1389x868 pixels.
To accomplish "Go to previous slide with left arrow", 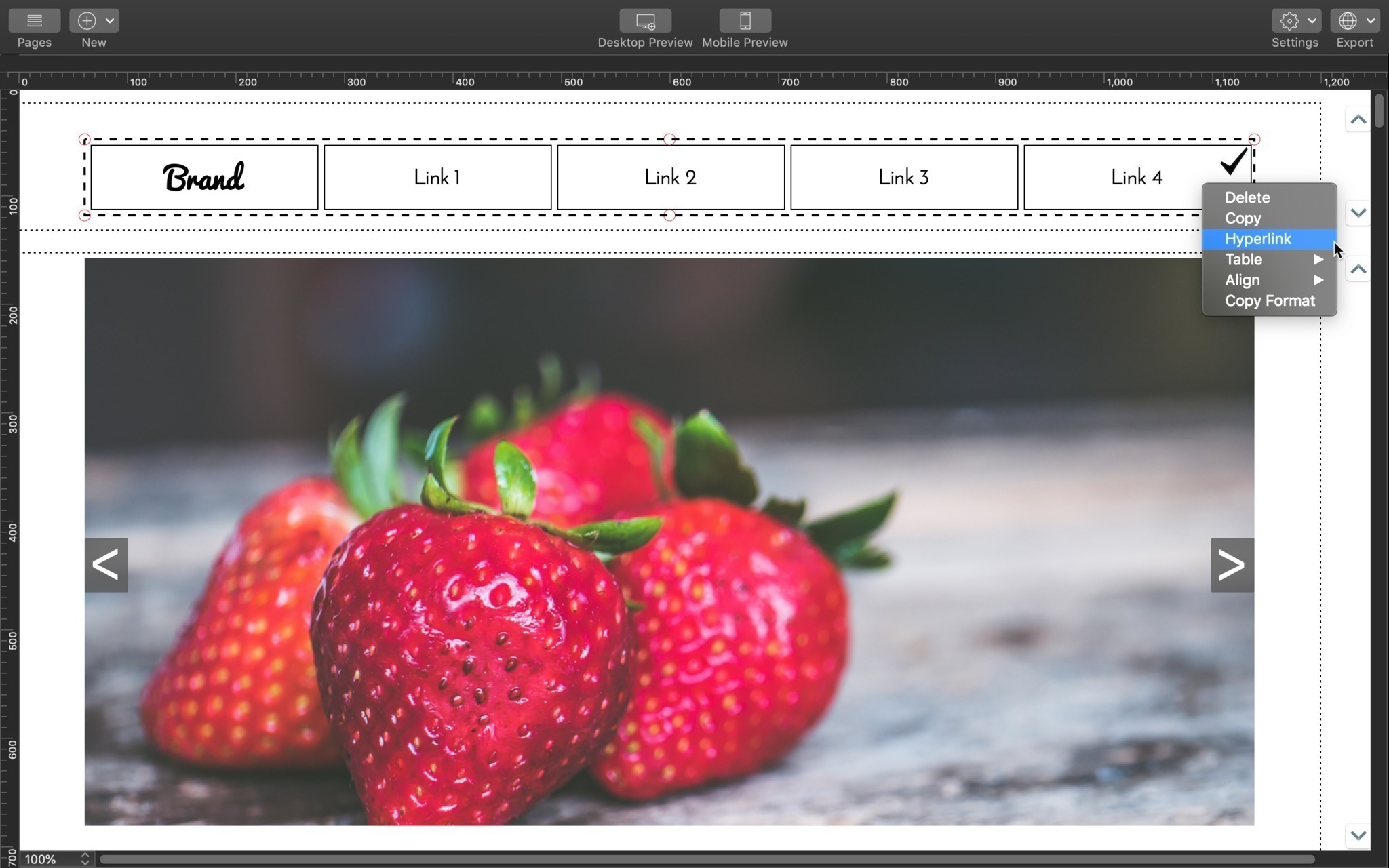I will click(106, 565).
